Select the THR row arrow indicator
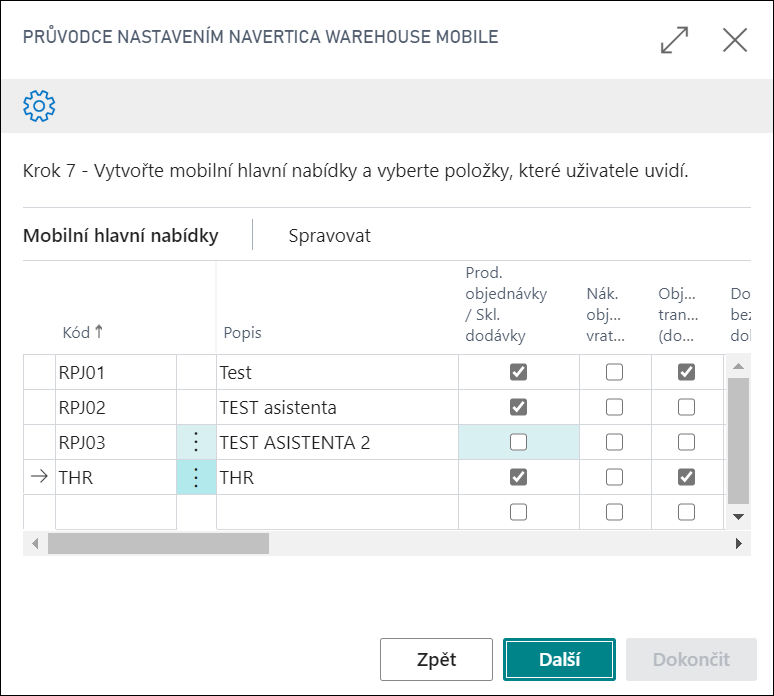The height and width of the screenshot is (696, 774). (39, 477)
